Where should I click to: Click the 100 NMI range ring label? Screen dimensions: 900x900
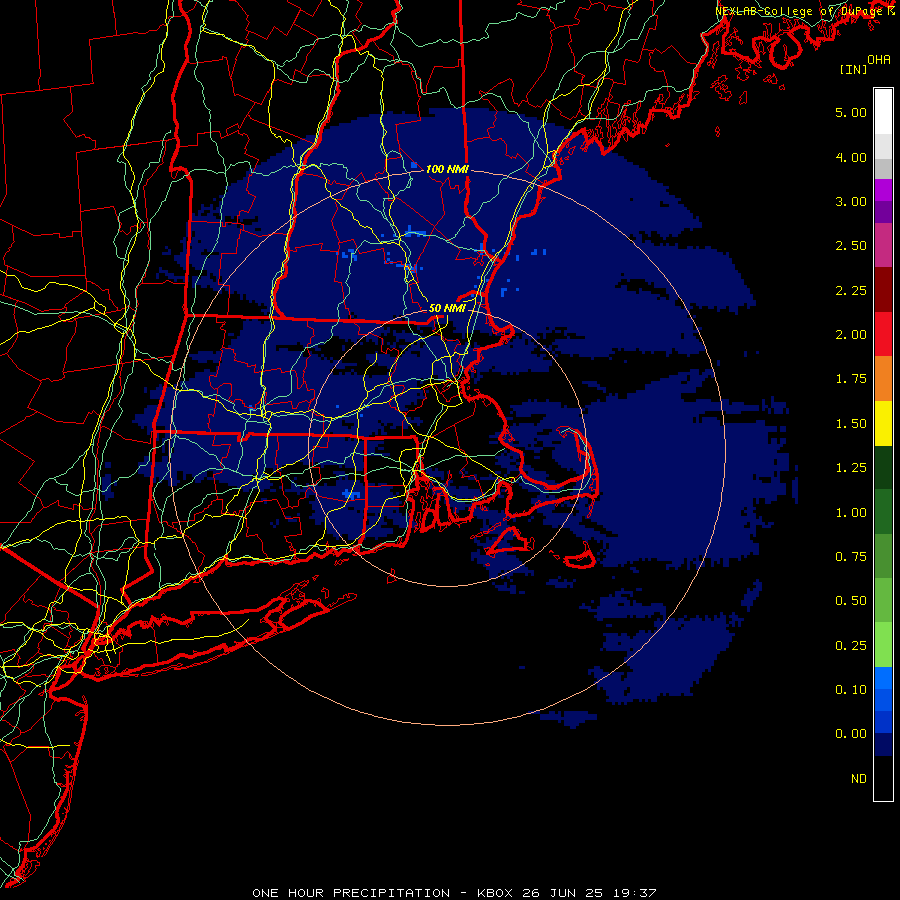pos(447,169)
